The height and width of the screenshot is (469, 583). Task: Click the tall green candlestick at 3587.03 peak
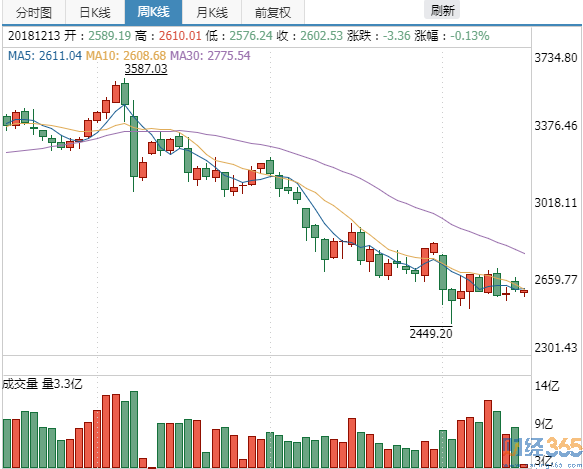125,94
